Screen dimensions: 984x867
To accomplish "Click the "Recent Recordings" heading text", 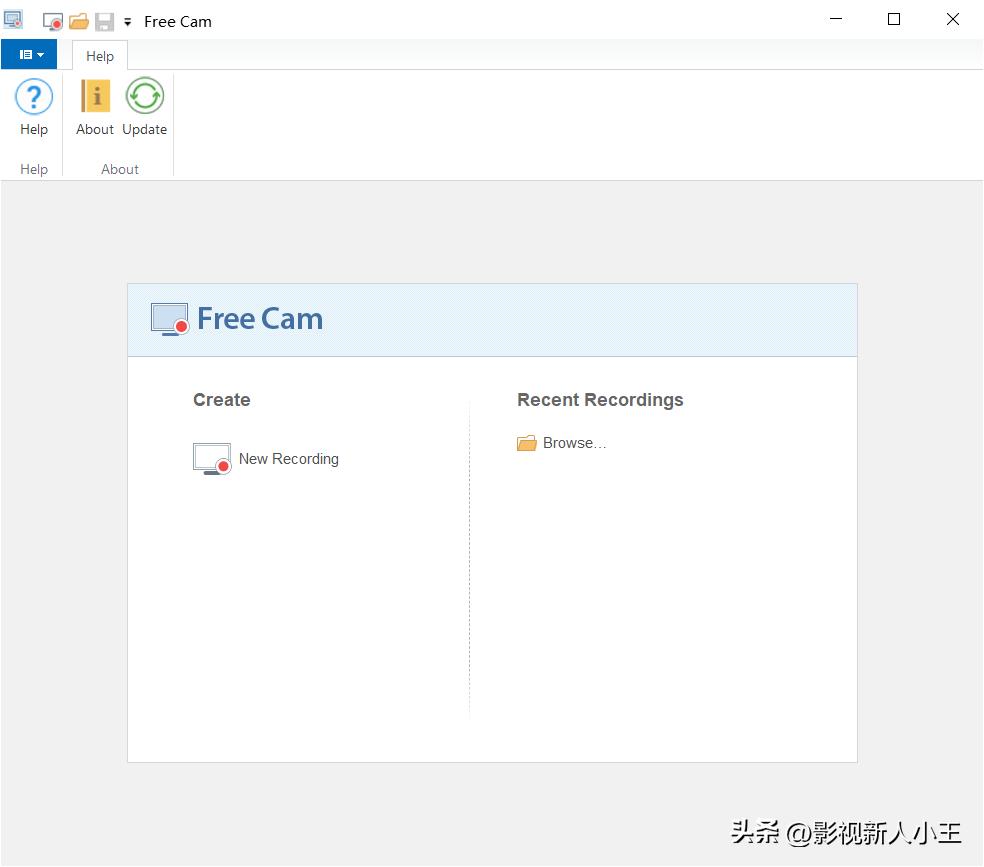I will [x=600, y=400].
